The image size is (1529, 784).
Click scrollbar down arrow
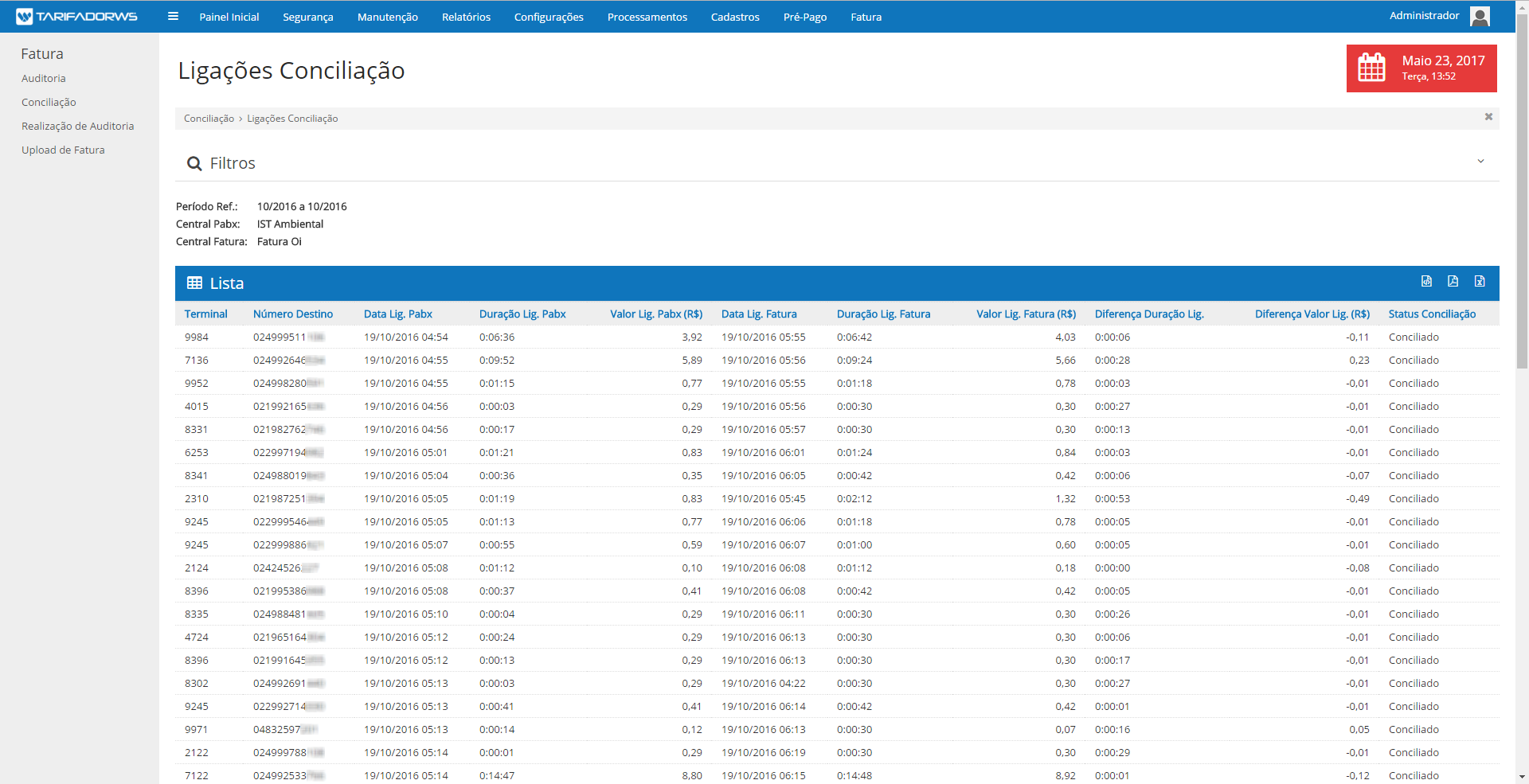coord(1522,777)
